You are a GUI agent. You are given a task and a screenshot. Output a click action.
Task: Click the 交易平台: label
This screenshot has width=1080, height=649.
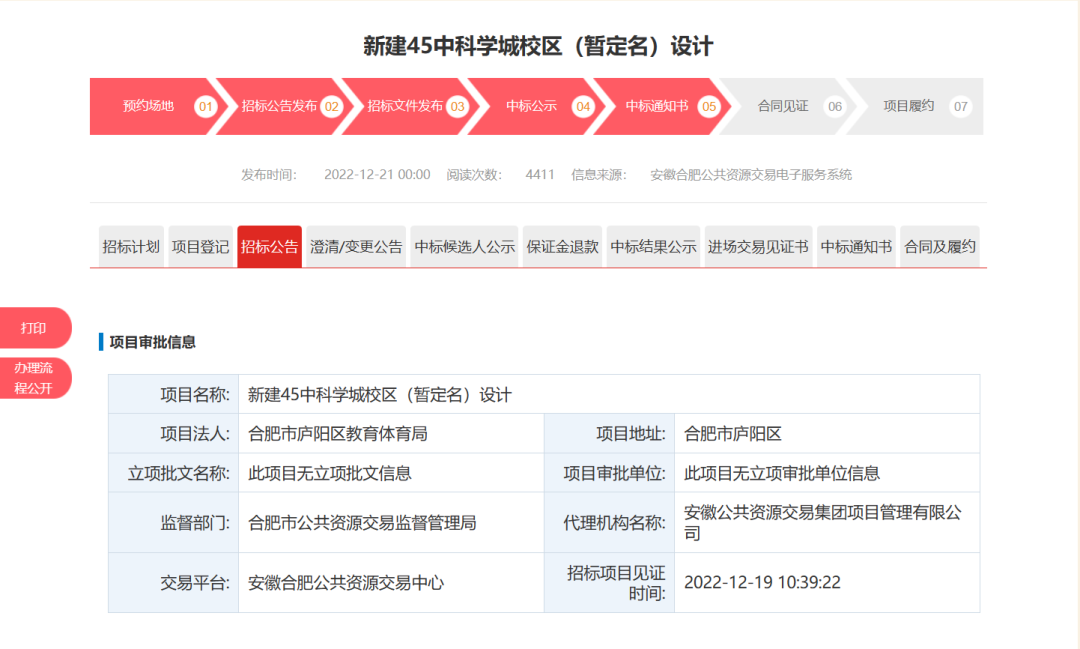(x=195, y=583)
